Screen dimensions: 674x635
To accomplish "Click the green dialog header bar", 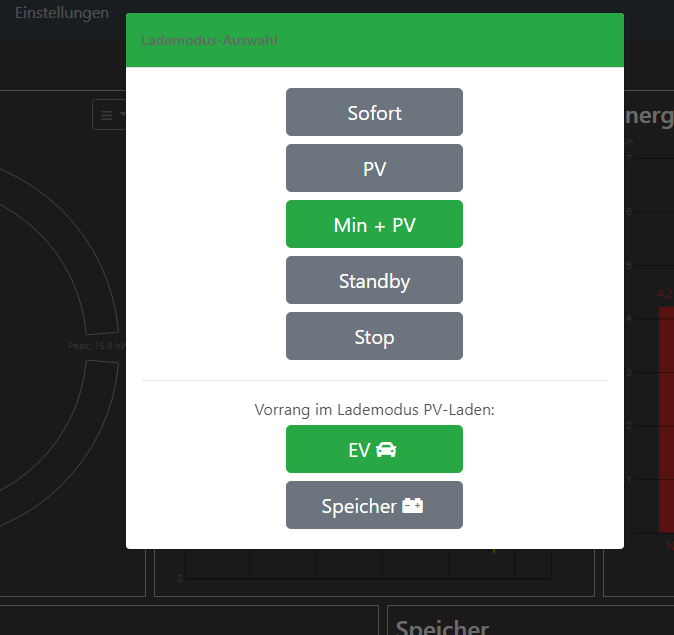I will click(450, 41).
